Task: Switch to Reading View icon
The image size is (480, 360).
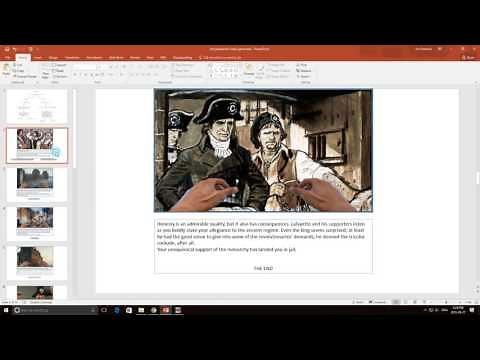Action: (x=415, y=302)
